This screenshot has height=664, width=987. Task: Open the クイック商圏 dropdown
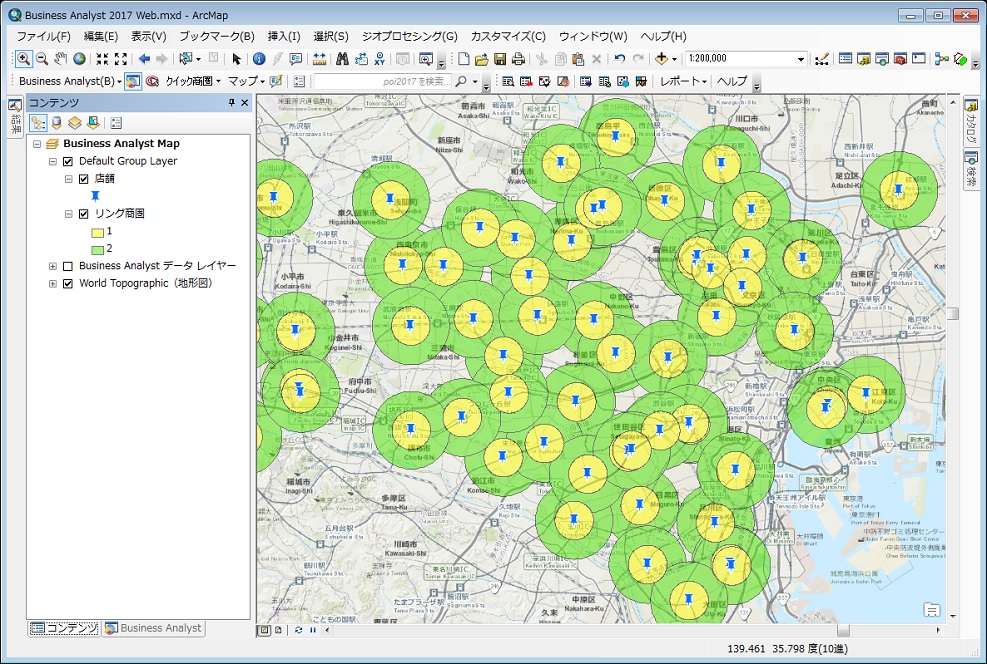pos(193,81)
